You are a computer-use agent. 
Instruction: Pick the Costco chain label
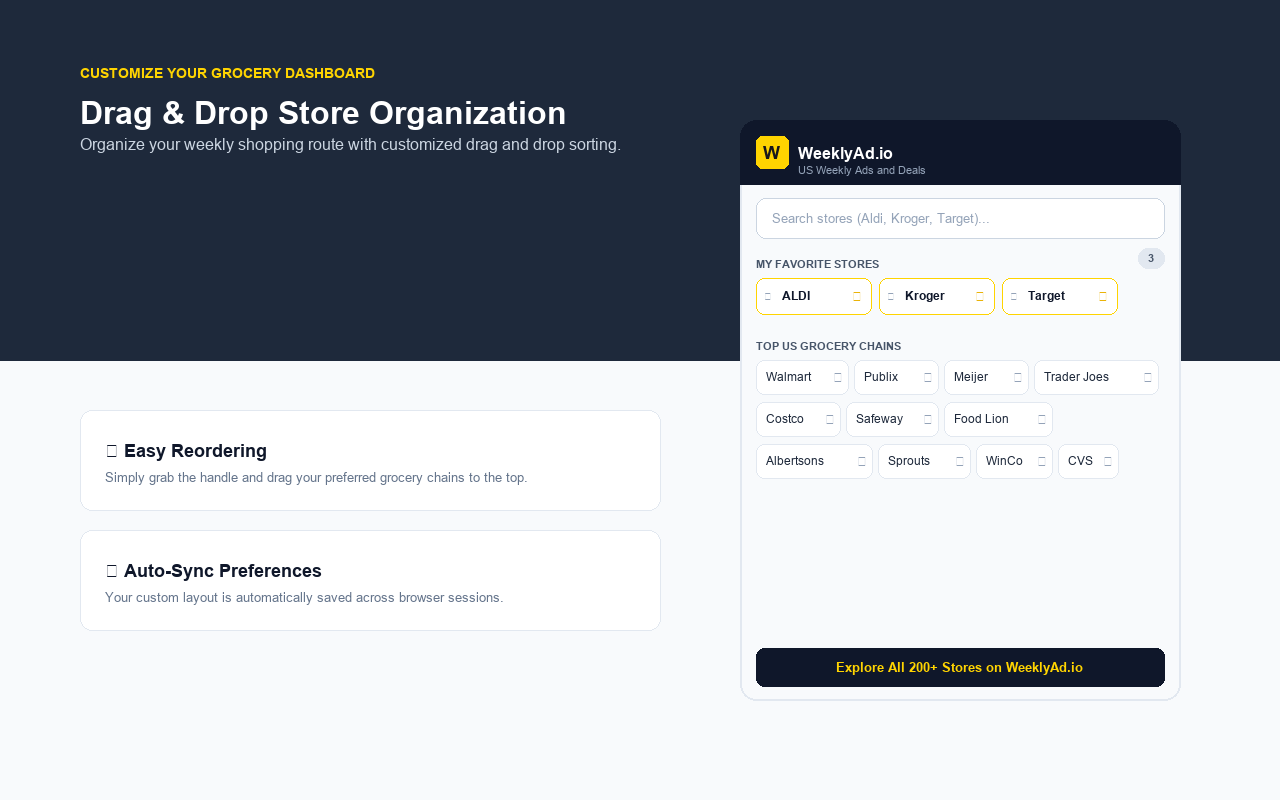785,419
